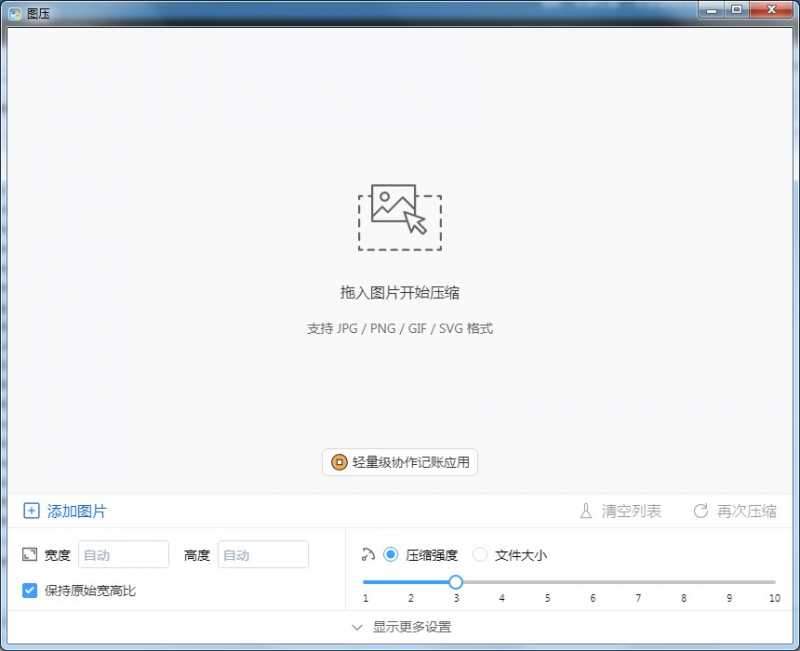Click the compression strength slider handle
The image size is (800, 651).
456,581
